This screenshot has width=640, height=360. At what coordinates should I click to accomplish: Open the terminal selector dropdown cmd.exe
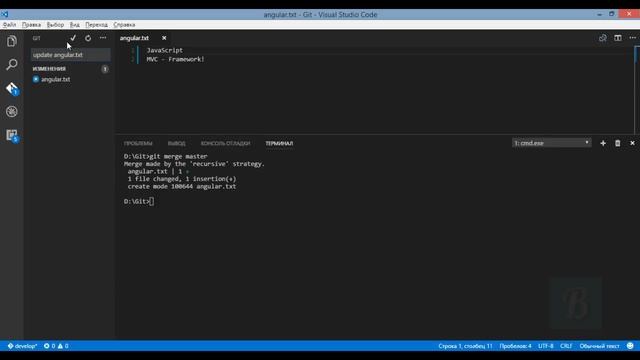[x=551, y=143]
